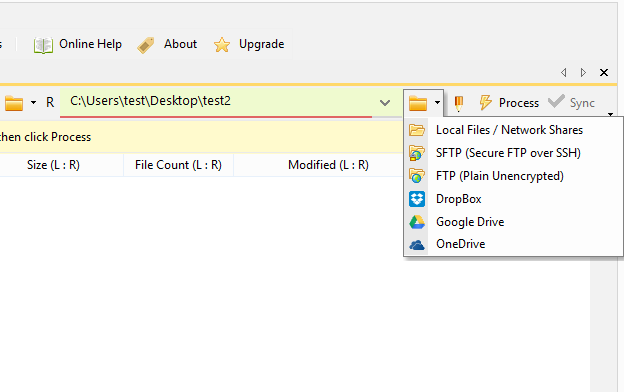Click the Upgrade label

click(x=261, y=44)
